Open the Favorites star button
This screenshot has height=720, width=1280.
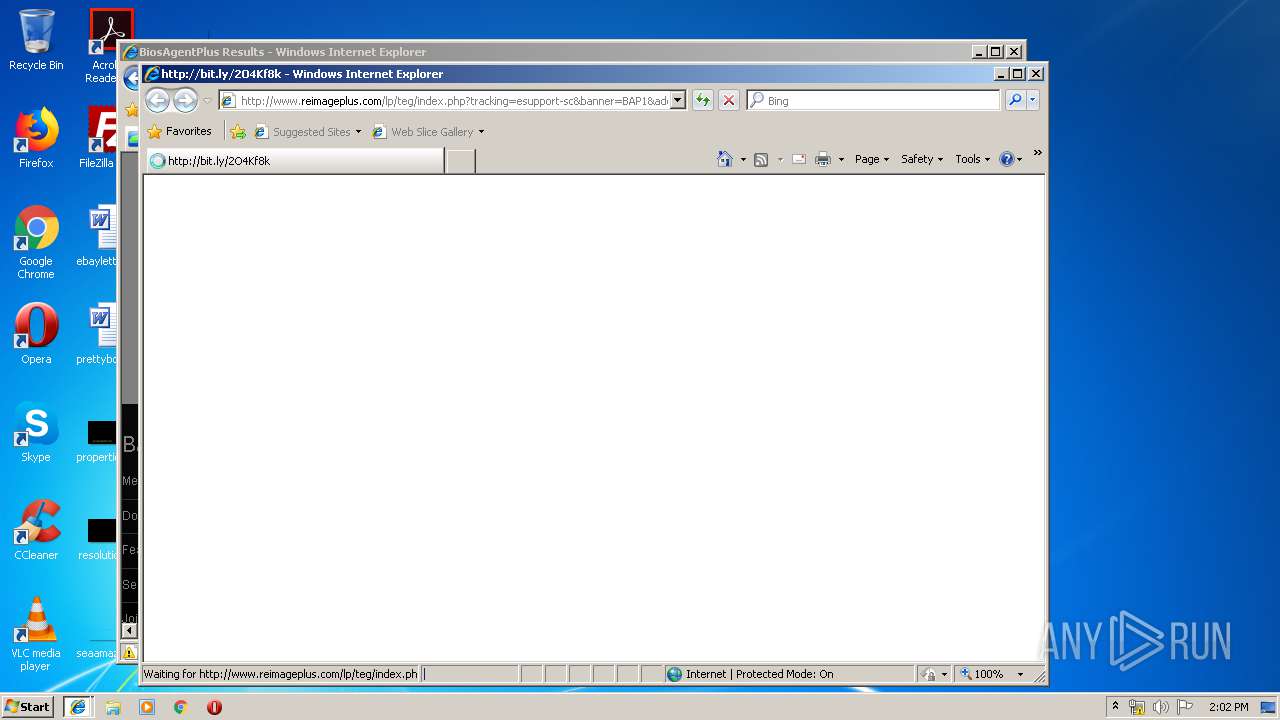(180, 131)
